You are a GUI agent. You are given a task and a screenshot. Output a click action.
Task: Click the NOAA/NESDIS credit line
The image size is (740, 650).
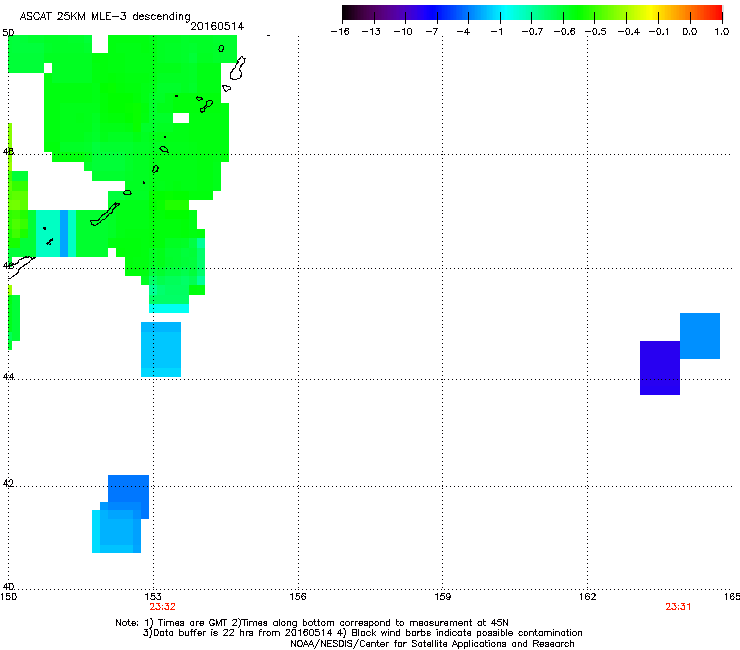(x=432, y=643)
